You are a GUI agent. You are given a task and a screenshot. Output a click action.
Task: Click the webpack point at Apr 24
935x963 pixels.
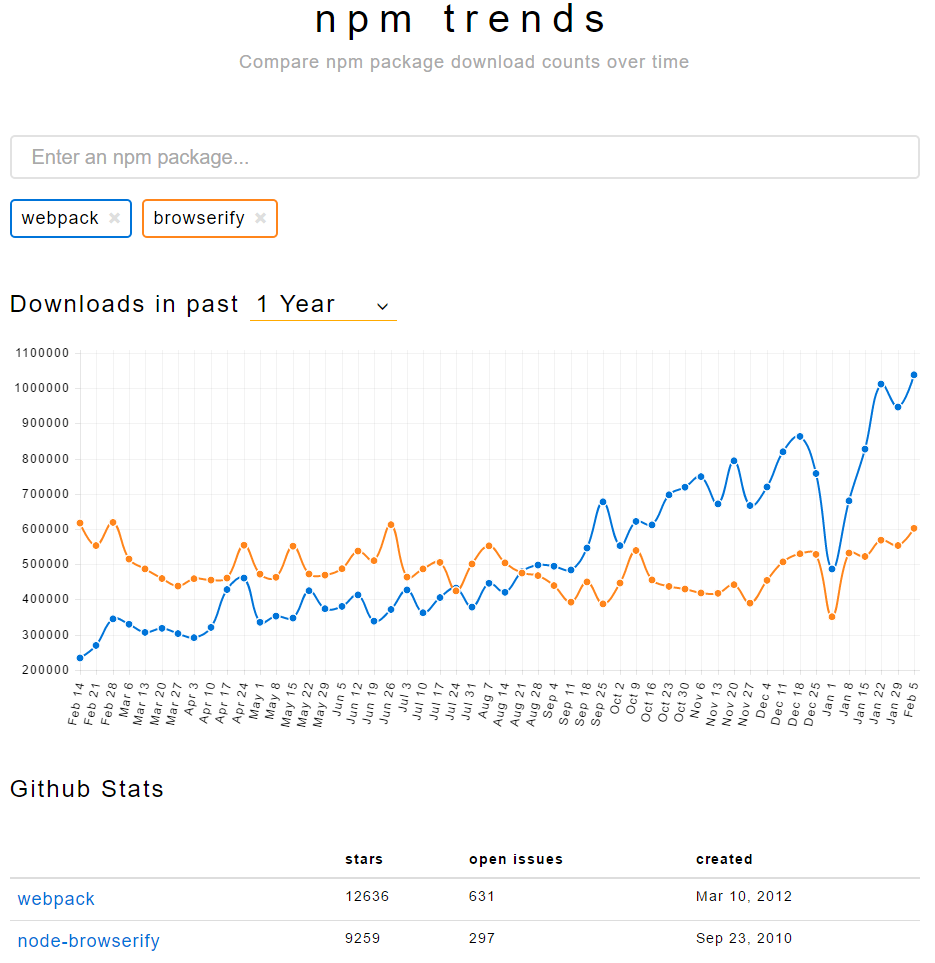pos(244,578)
